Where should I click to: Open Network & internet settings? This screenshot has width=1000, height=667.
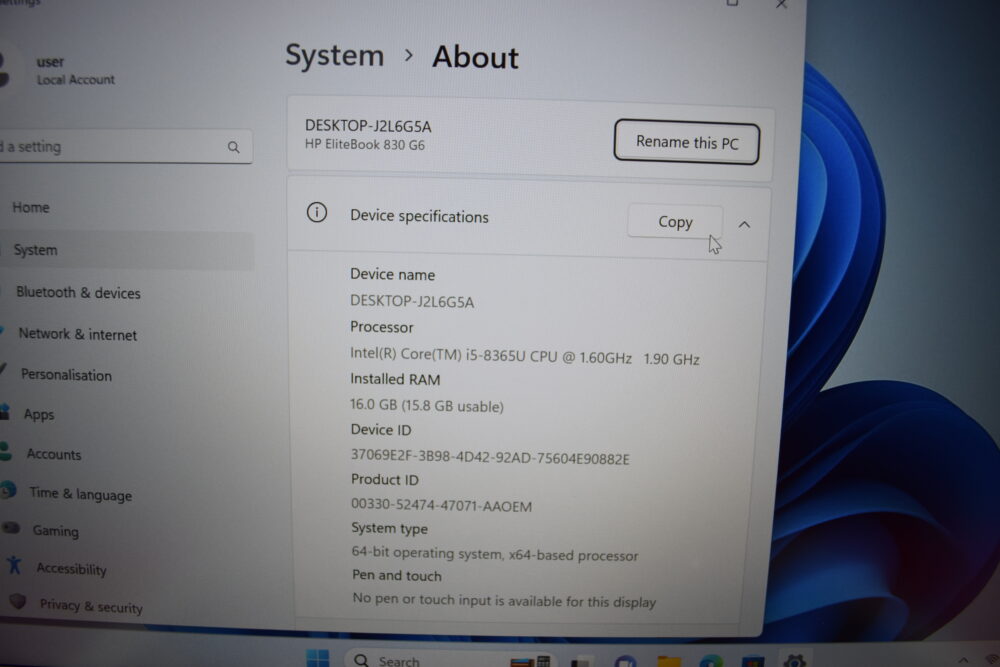click(x=78, y=334)
